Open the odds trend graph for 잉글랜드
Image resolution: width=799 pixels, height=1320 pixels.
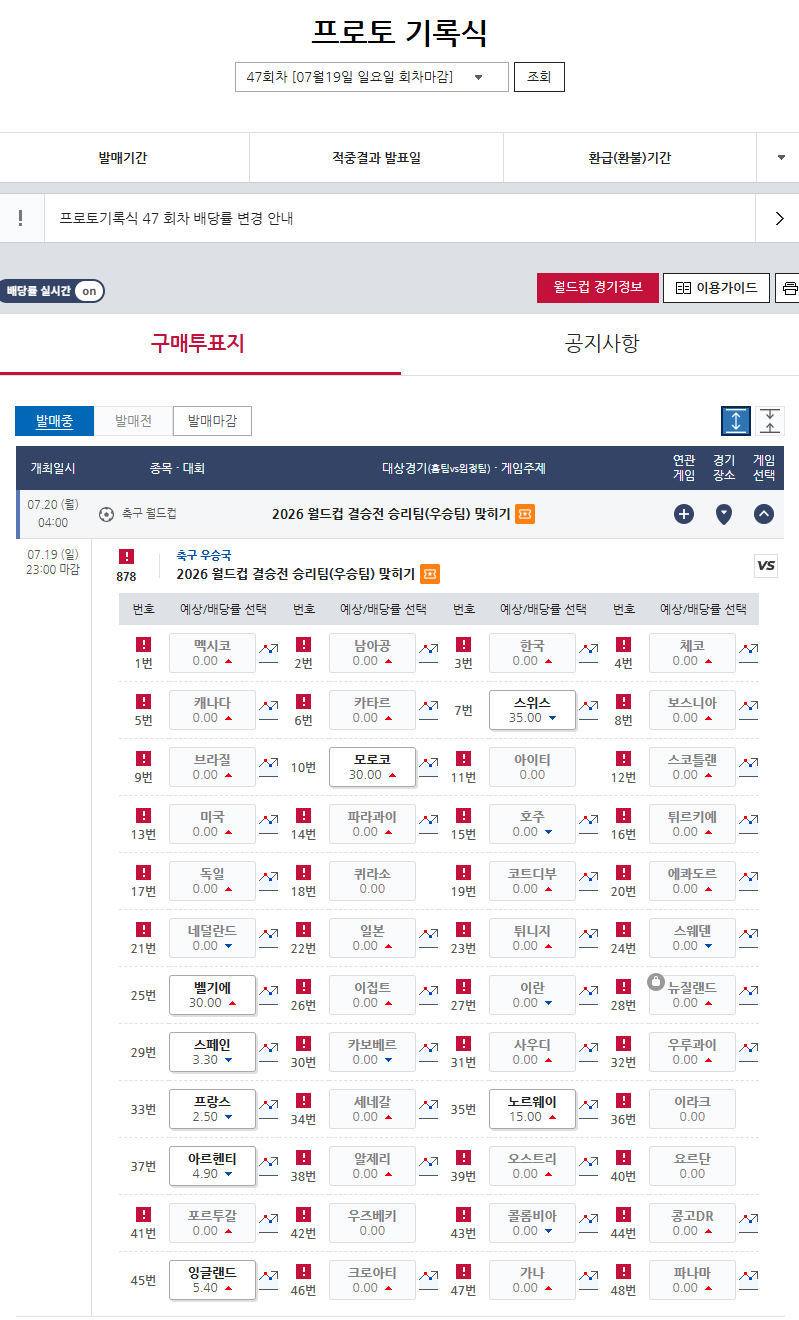click(268, 1280)
